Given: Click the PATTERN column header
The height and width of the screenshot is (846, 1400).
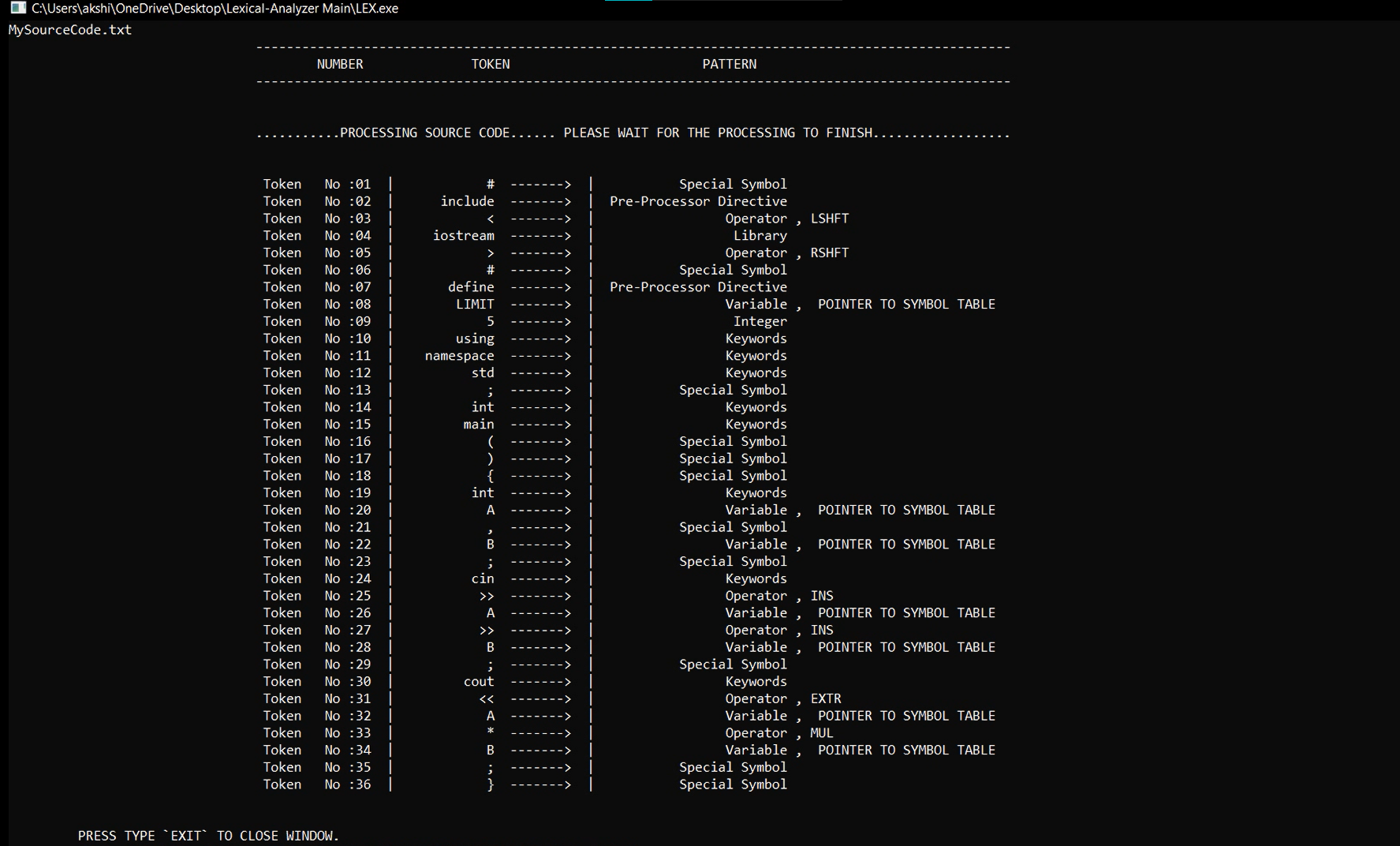Looking at the screenshot, I should 730,64.
